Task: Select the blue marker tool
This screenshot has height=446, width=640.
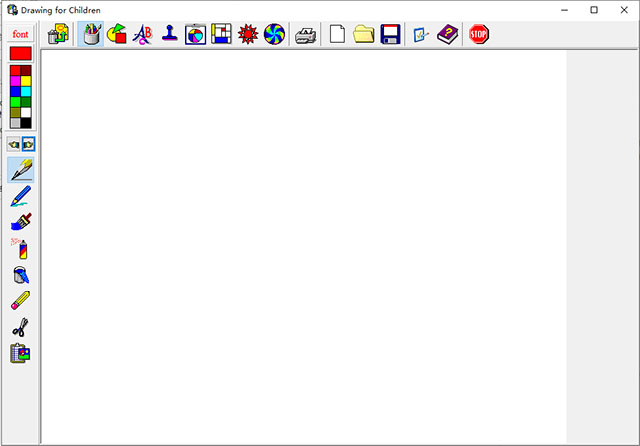Action: [21, 196]
